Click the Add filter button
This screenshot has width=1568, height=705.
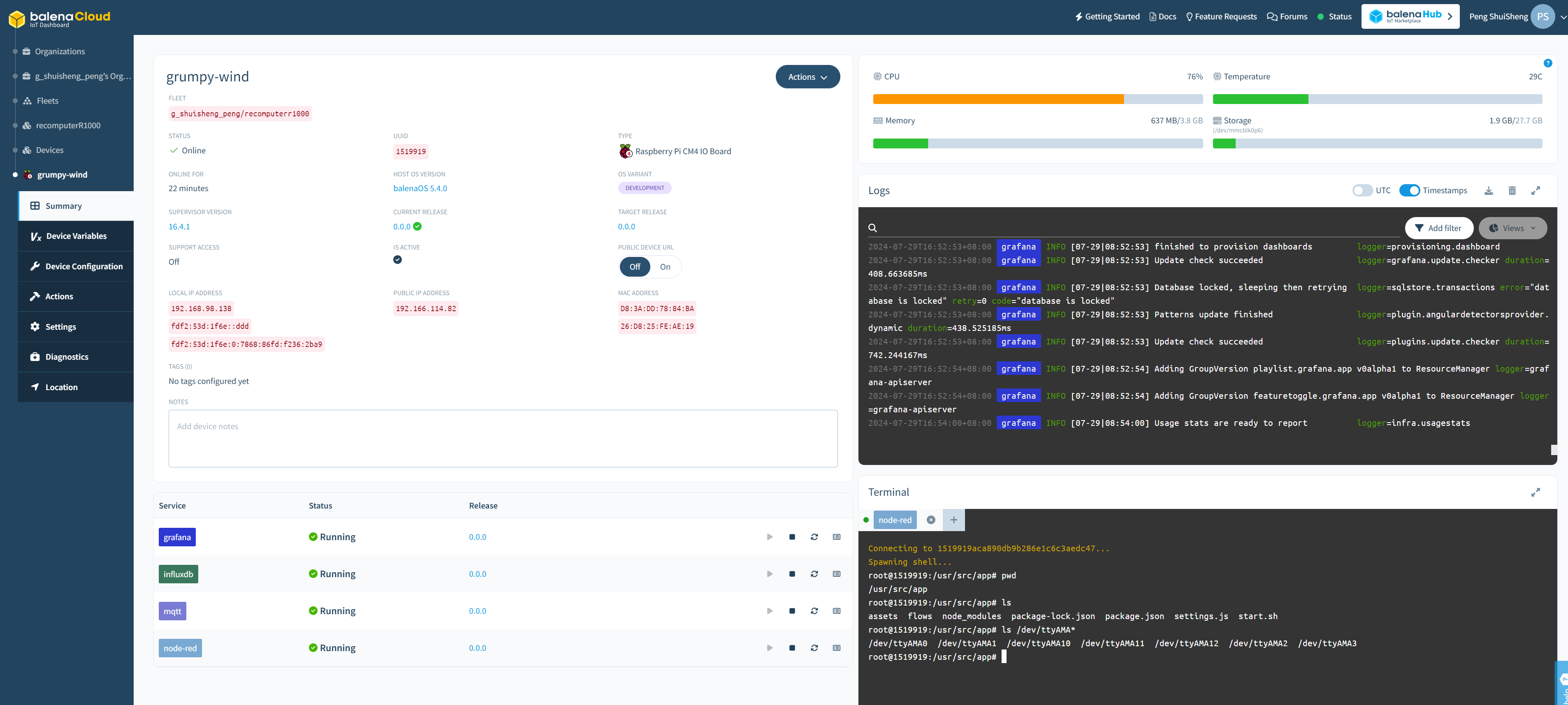coord(1439,229)
